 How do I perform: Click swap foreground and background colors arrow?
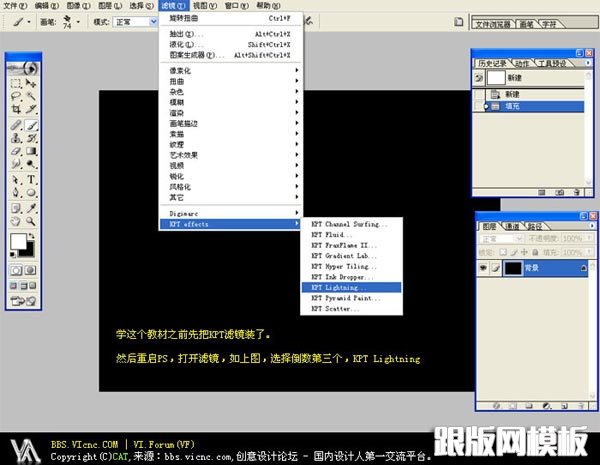tap(31, 236)
